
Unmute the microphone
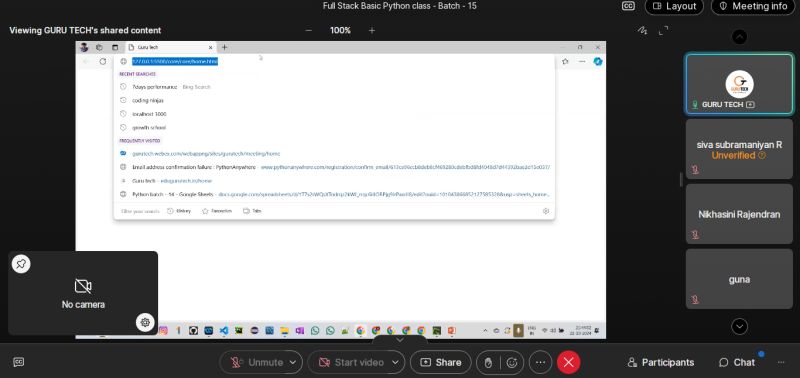[257, 362]
